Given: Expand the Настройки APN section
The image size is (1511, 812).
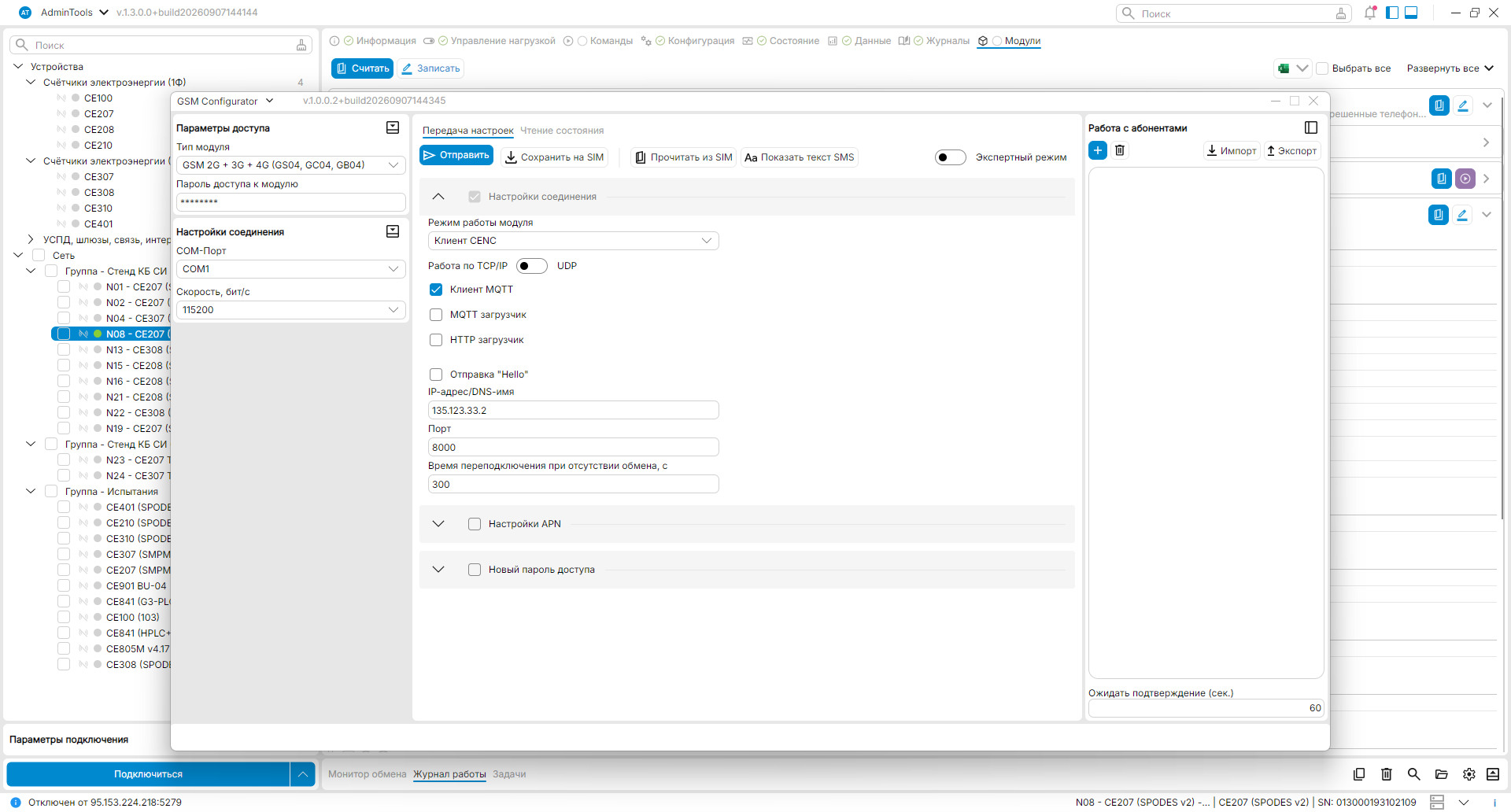Looking at the screenshot, I should 439,524.
